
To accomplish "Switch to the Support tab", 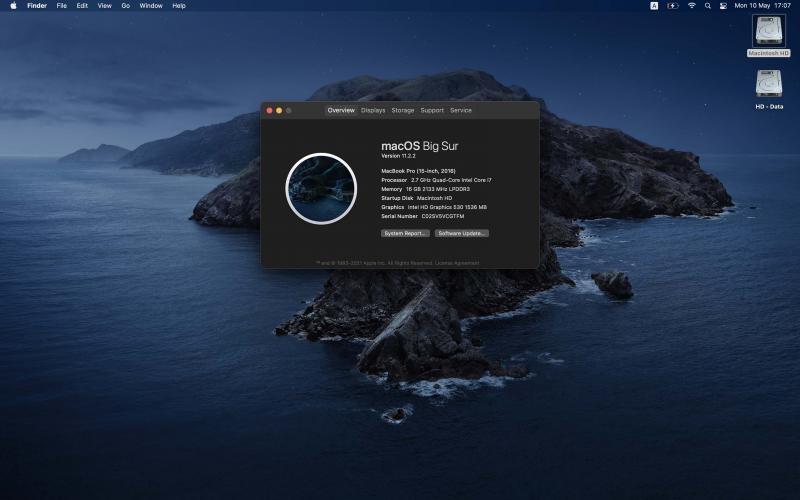I will point(432,110).
